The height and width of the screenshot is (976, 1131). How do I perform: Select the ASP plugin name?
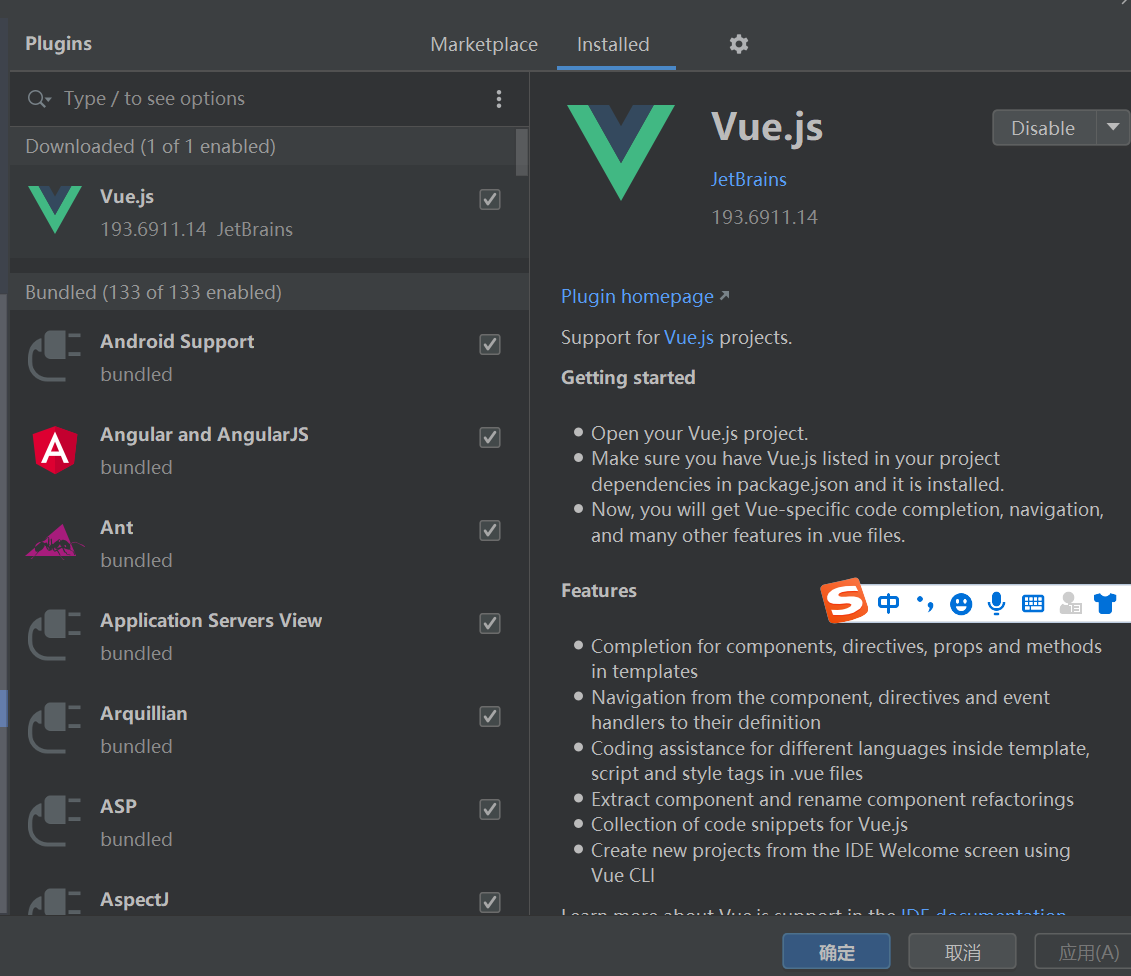point(118,806)
